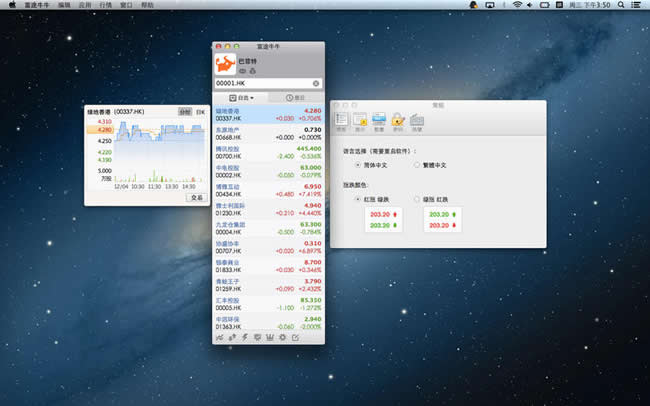The width and height of the screenshot is (650, 406).
Task: Click the line chart icon in bottom toolbar
Action: pos(220,338)
